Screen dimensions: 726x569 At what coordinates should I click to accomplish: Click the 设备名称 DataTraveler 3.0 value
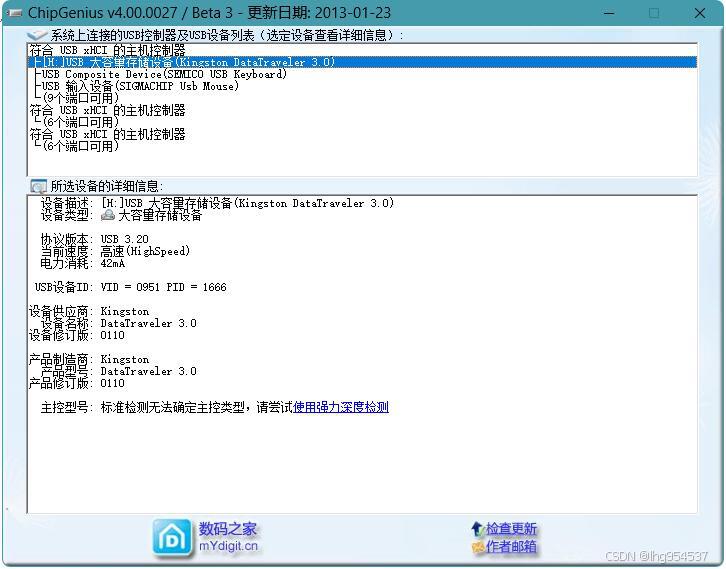tap(148, 324)
